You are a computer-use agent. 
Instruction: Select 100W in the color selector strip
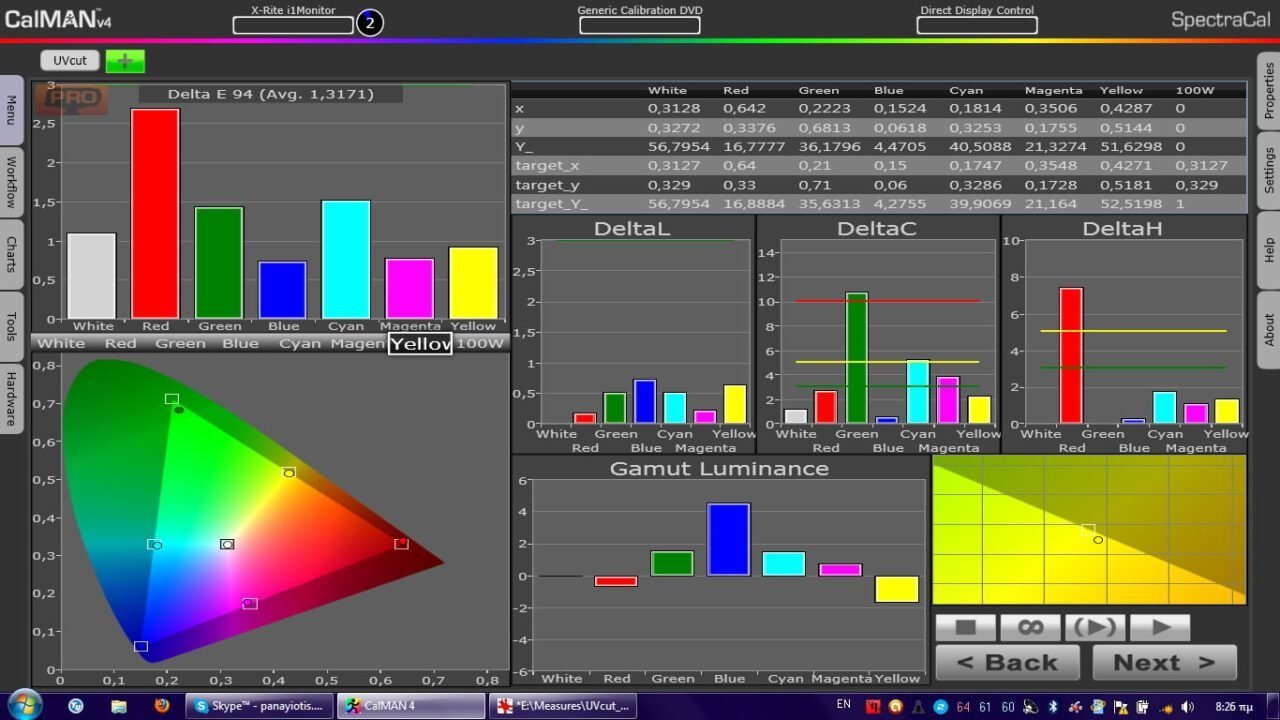480,343
